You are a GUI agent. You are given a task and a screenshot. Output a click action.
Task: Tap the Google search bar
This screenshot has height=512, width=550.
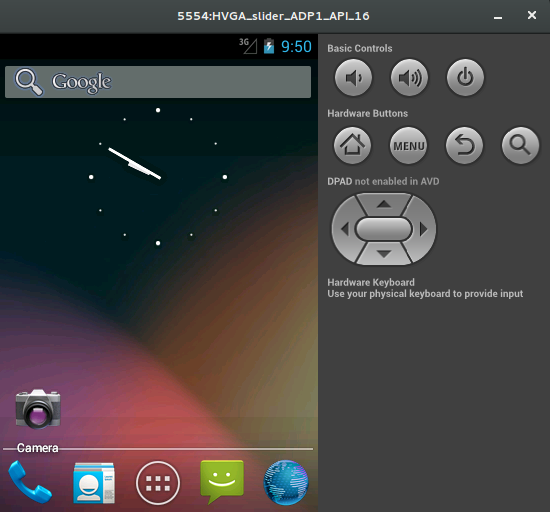point(158,82)
